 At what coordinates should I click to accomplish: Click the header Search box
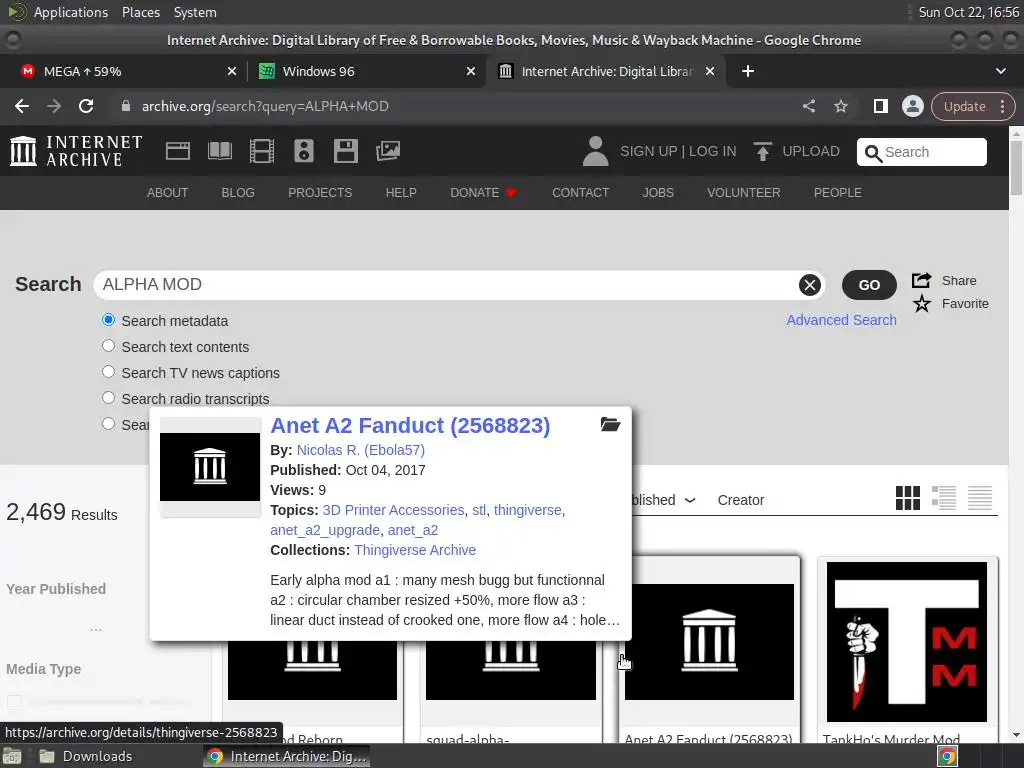click(921, 152)
